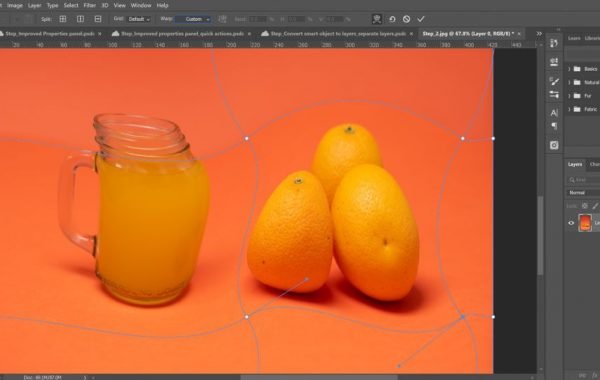600x380 pixels.
Task: Open the Filter menu
Action: click(x=90, y=5)
